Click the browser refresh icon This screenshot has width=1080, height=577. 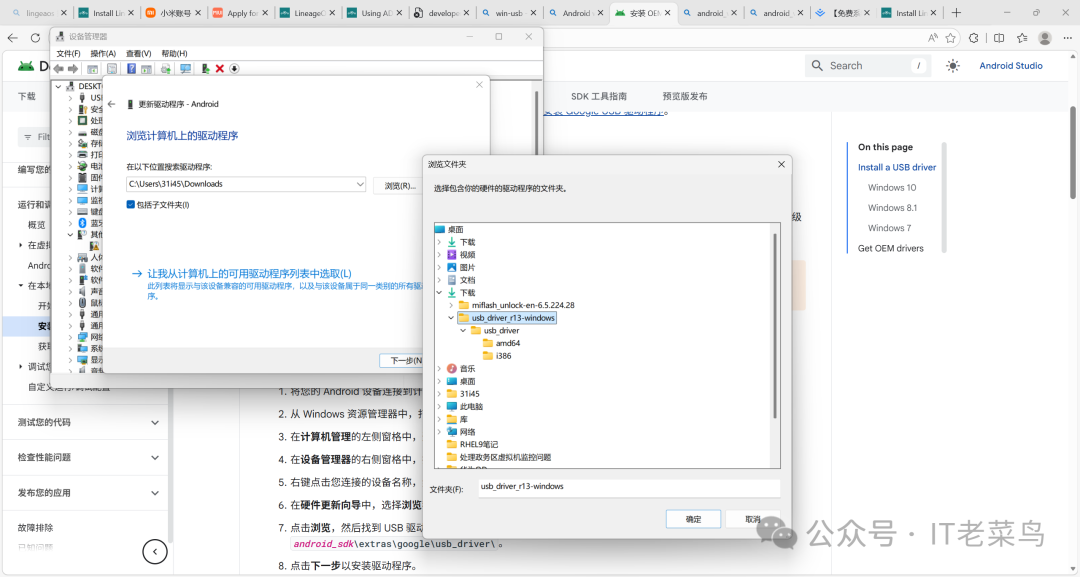[35, 38]
